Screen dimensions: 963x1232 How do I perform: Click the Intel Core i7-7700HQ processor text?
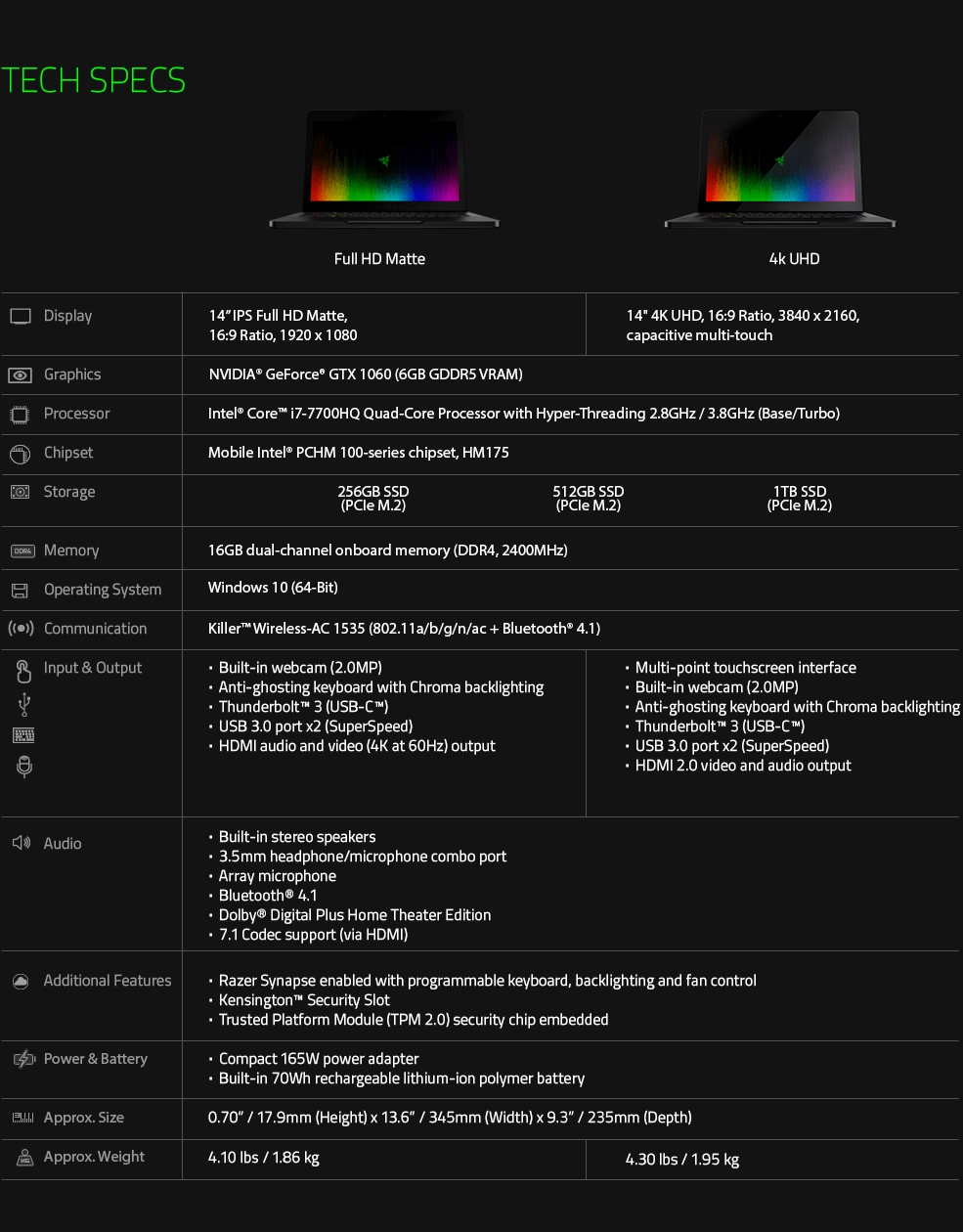pos(524,414)
